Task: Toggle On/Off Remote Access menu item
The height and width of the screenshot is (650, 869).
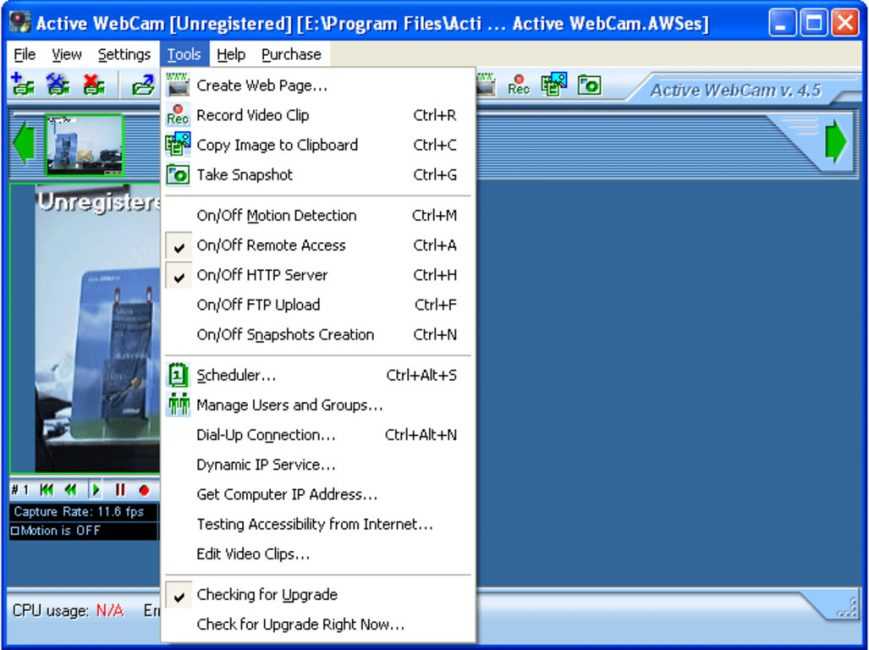Action: click(x=271, y=245)
